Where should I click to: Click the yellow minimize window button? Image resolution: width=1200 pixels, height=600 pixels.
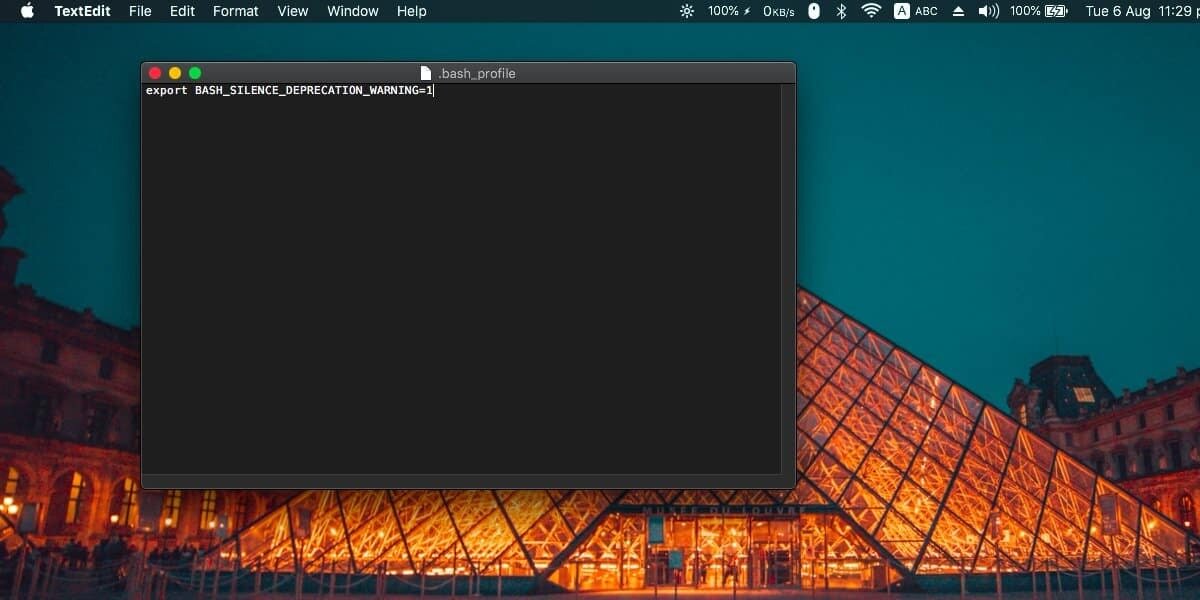(x=175, y=73)
